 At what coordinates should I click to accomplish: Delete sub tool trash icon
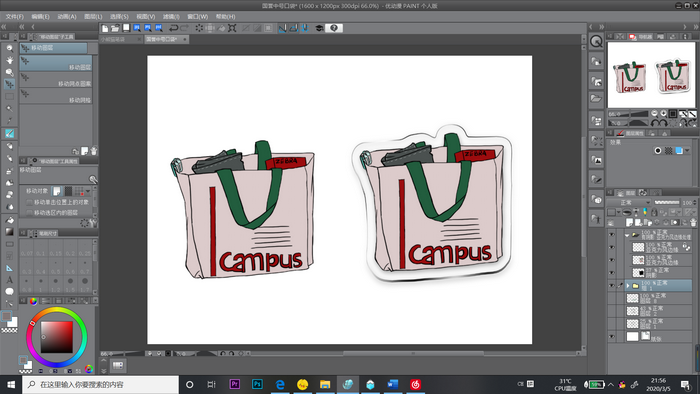[94, 151]
